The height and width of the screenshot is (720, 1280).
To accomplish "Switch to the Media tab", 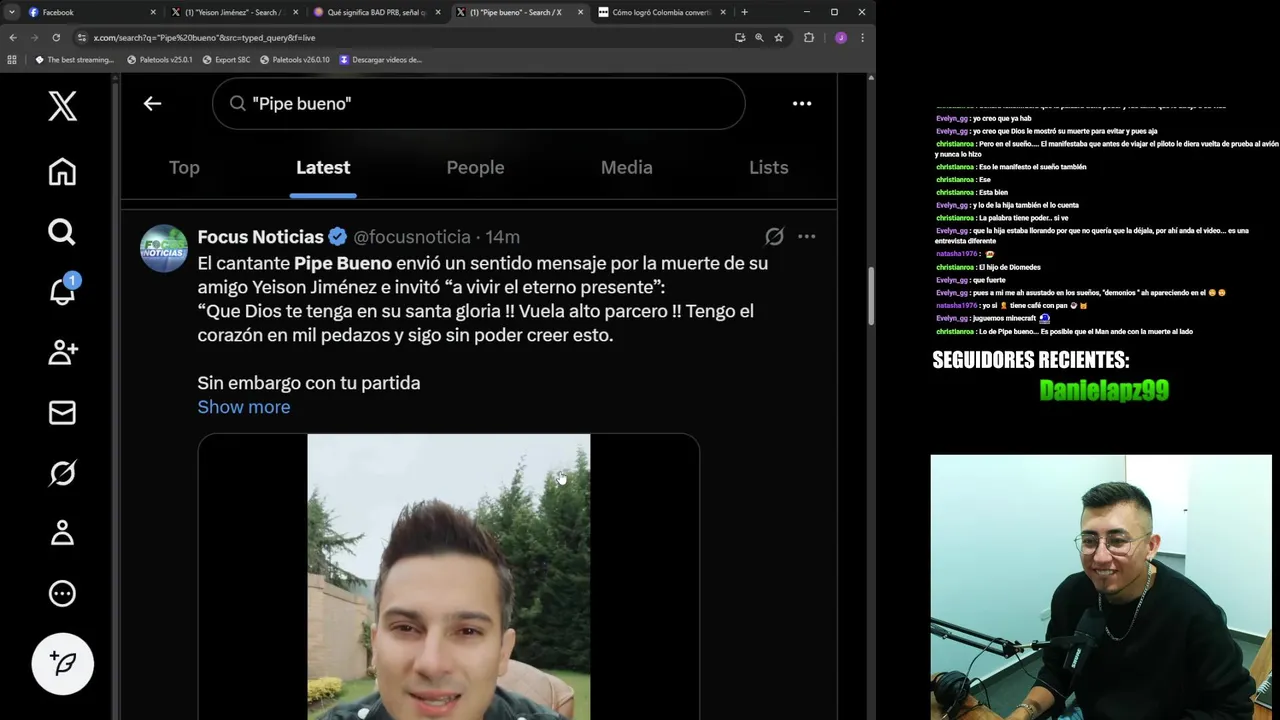I will click(627, 168).
